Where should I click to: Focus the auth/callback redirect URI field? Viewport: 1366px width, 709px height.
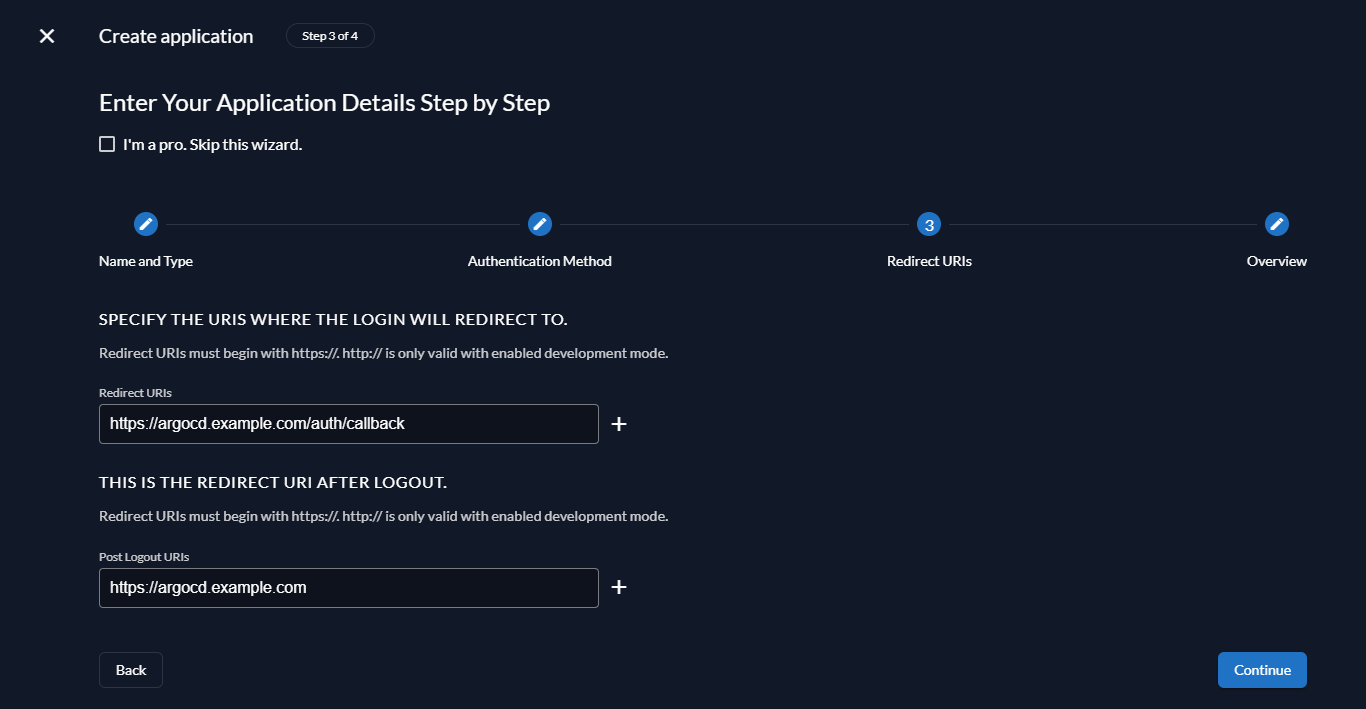click(348, 424)
